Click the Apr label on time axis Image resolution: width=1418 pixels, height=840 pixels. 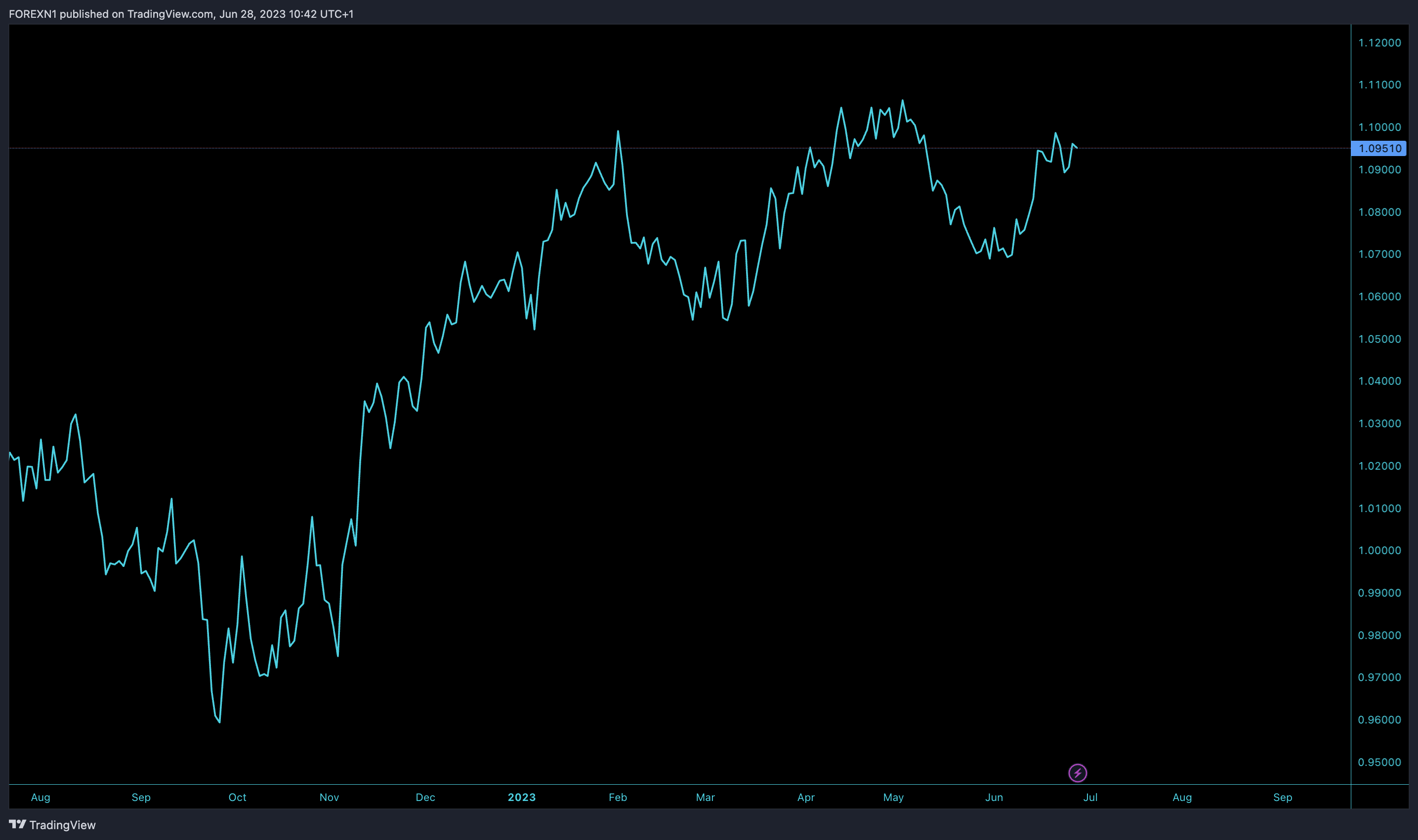(x=806, y=797)
